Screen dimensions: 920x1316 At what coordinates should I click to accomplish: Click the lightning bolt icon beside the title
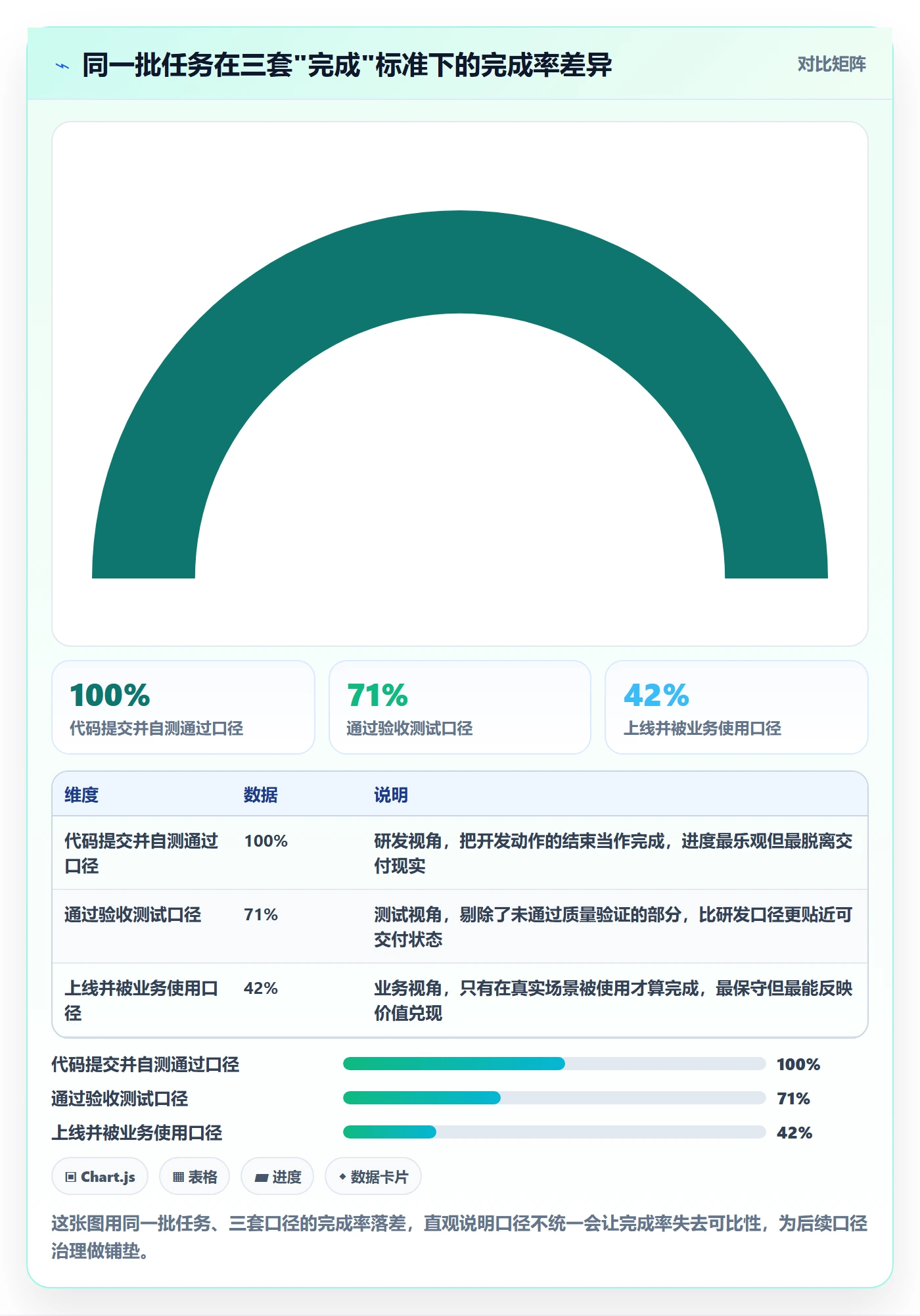[62, 66]
